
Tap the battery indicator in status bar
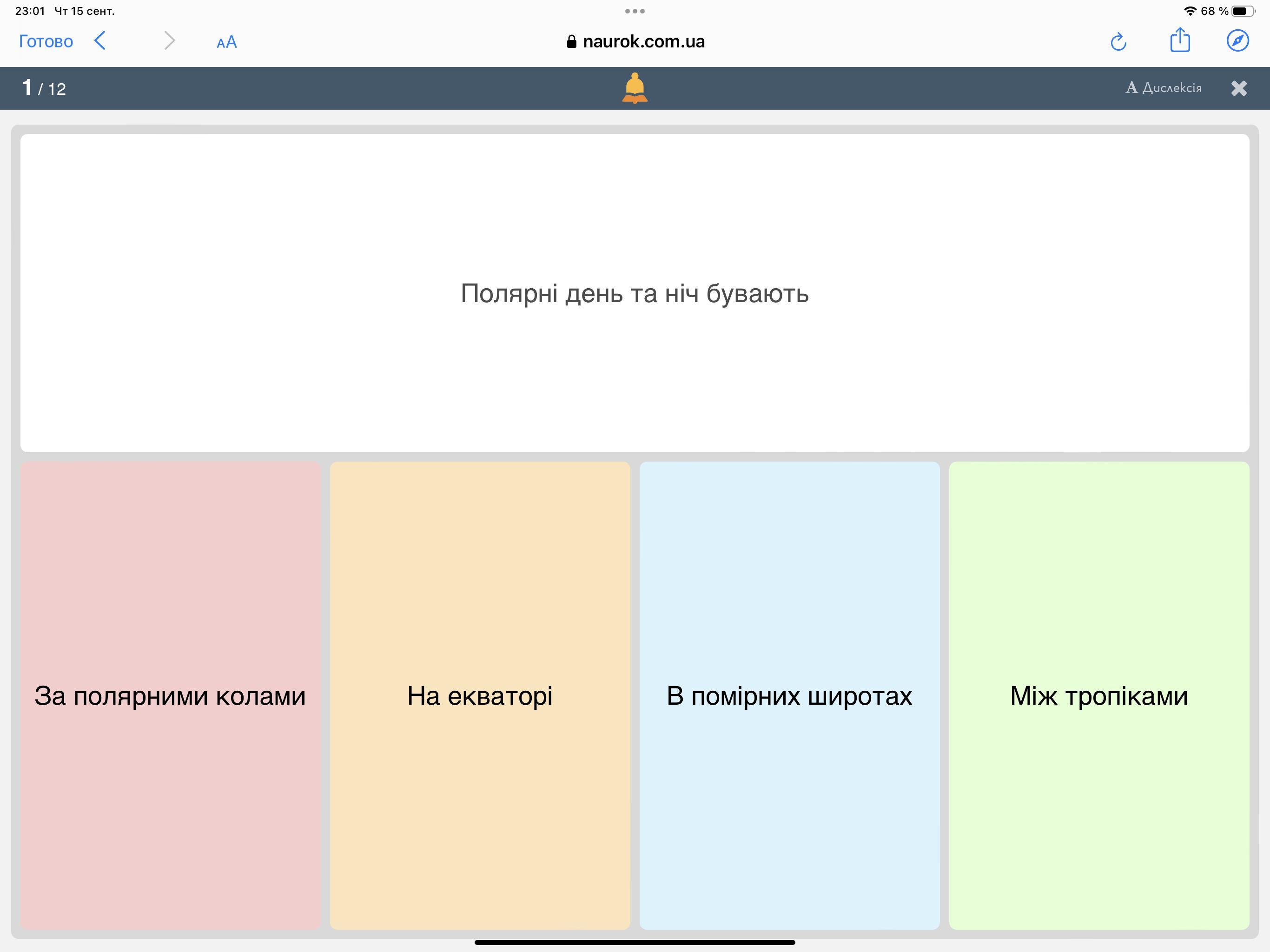[x=1244, y=11]
